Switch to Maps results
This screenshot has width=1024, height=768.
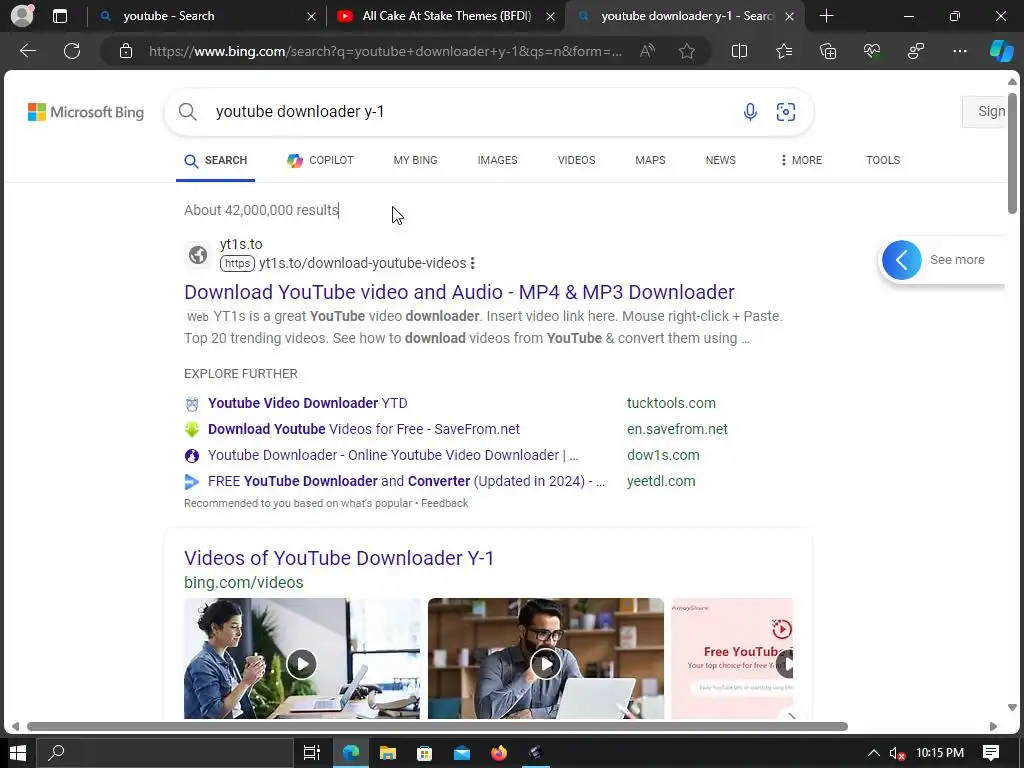coord(650,160)
